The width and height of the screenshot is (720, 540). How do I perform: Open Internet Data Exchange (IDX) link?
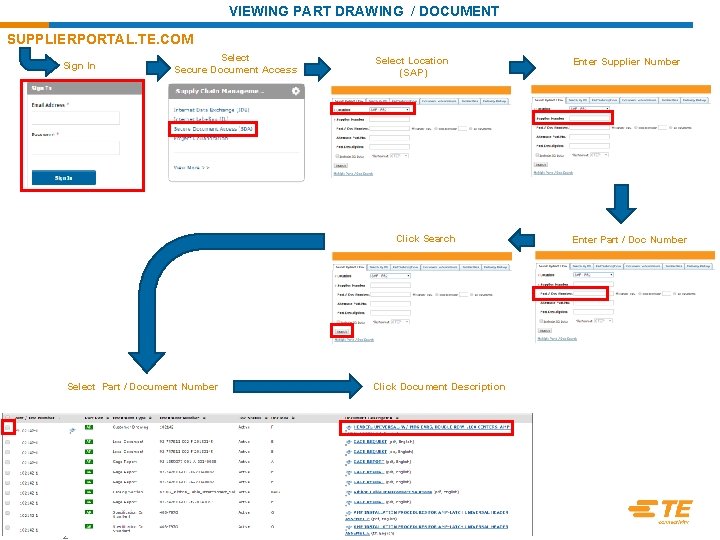(211, 110)
